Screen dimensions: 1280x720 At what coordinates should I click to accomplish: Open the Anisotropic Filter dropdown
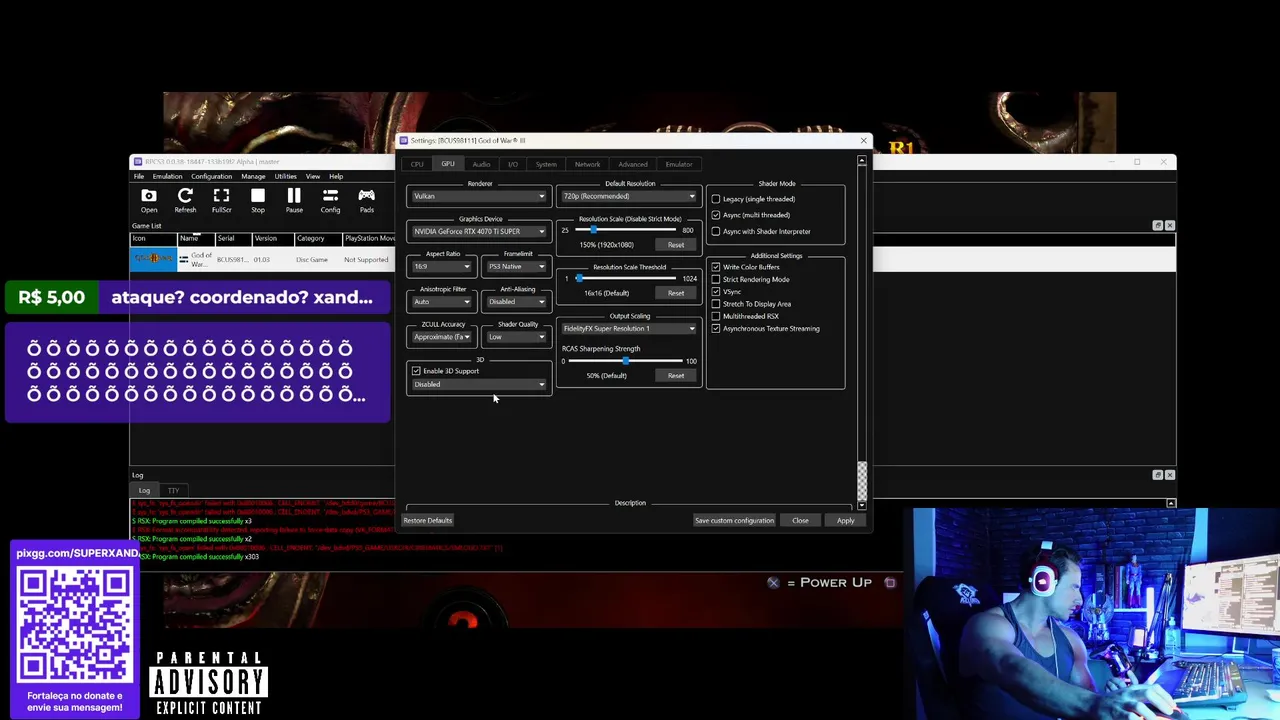tap(442, 301)
